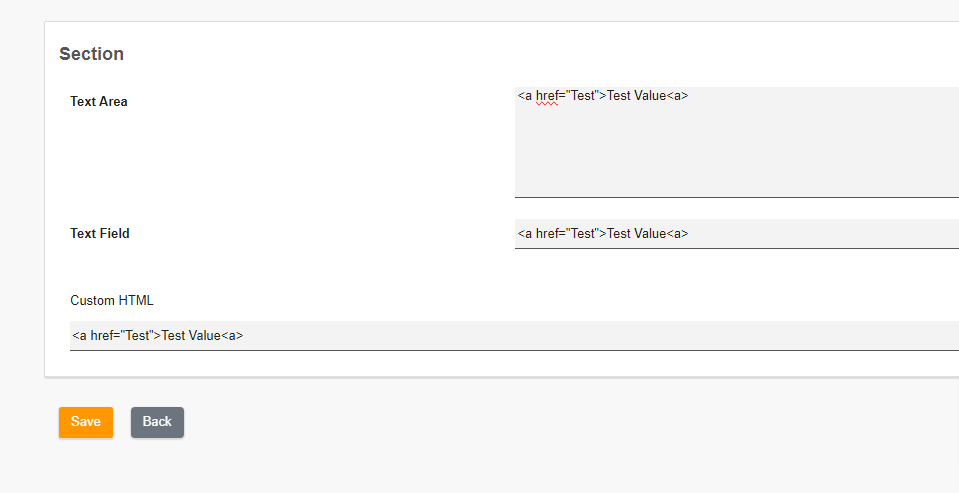
Task: Click the quoted "Test" value in Custom HTML field
Action: [x=137, y=336]
